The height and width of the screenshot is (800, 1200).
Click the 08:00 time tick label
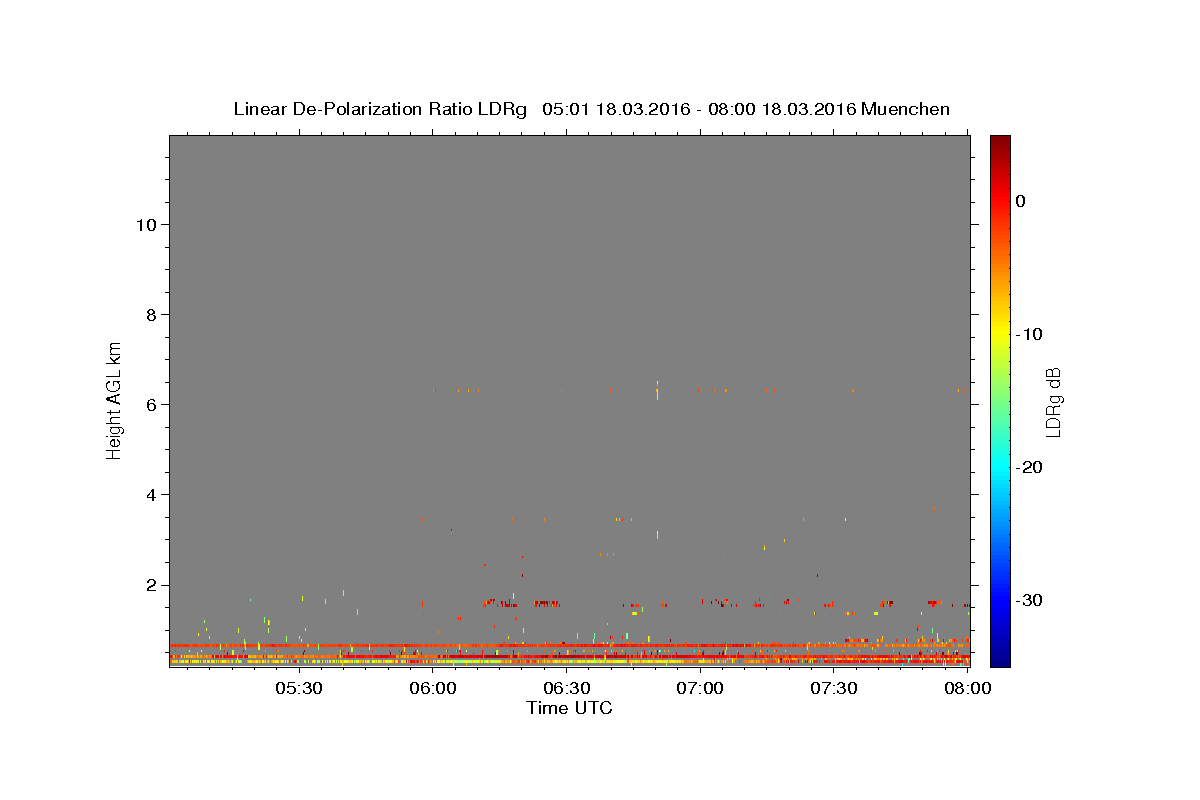tap(966, 688)
